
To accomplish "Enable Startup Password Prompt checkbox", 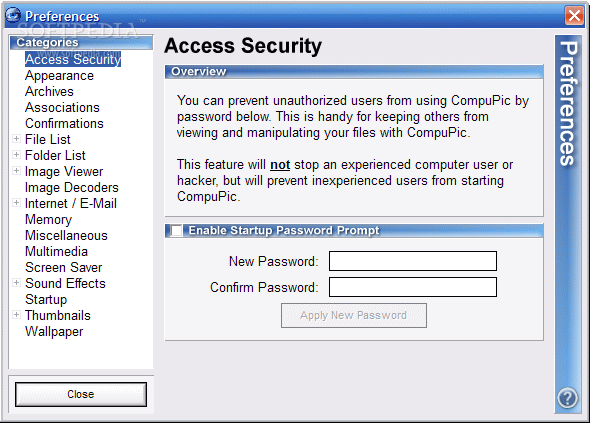I will (176, 230).
